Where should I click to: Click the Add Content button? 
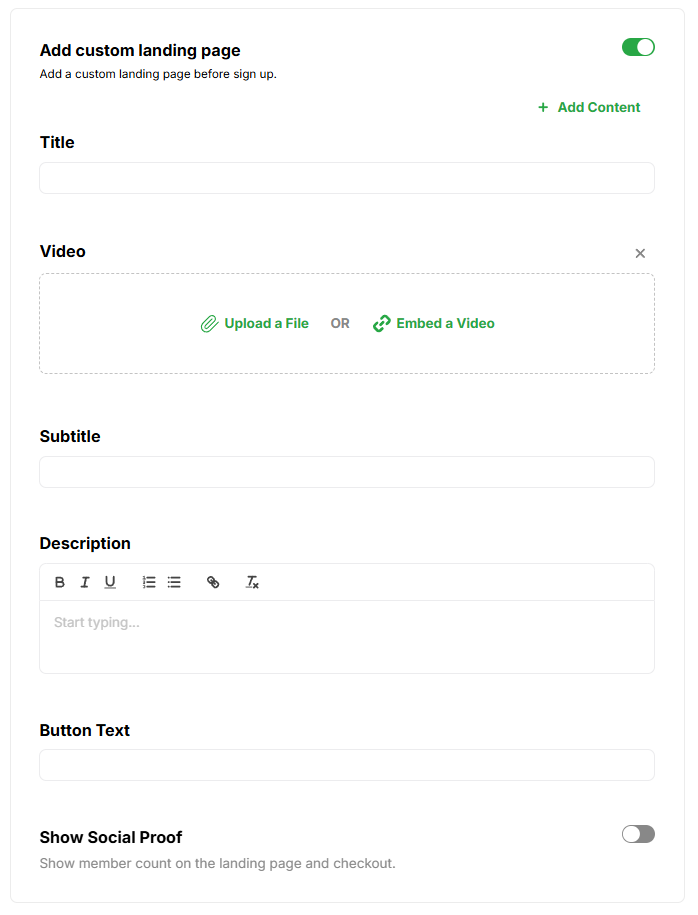598,107
